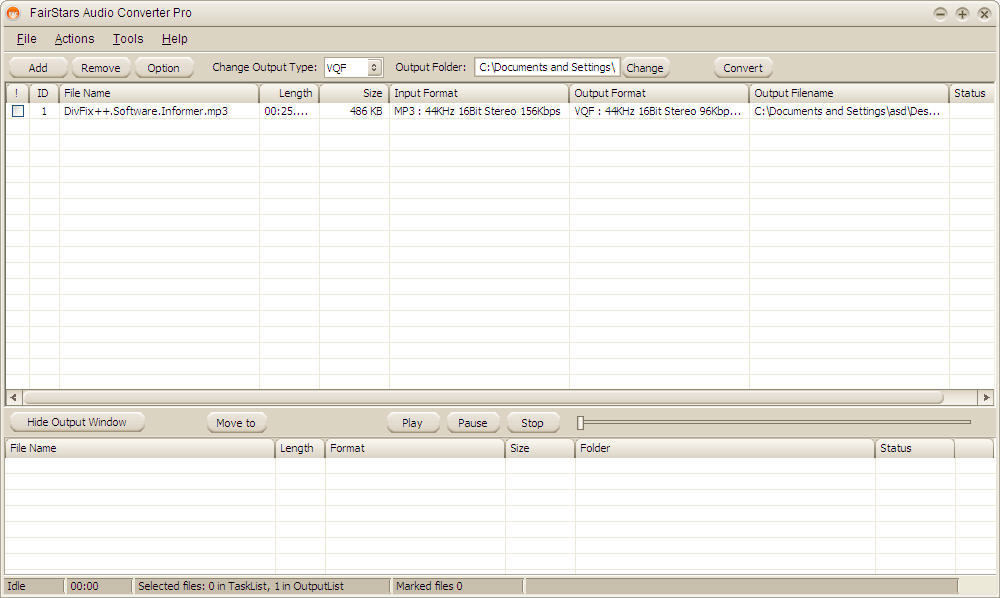1000x598 pixels.
Task: Click the Stop button
Action: [x=532, y=423]
